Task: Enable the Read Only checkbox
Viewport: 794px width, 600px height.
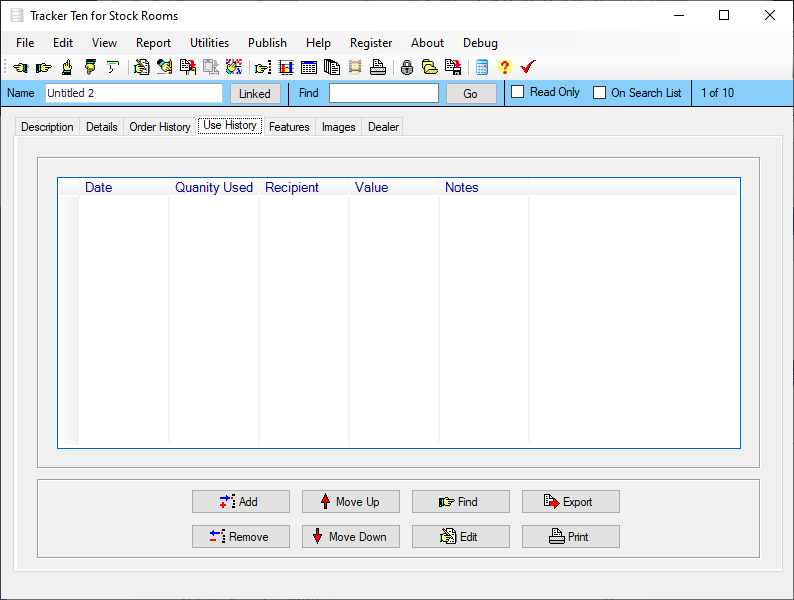Action: coord(518,92)
